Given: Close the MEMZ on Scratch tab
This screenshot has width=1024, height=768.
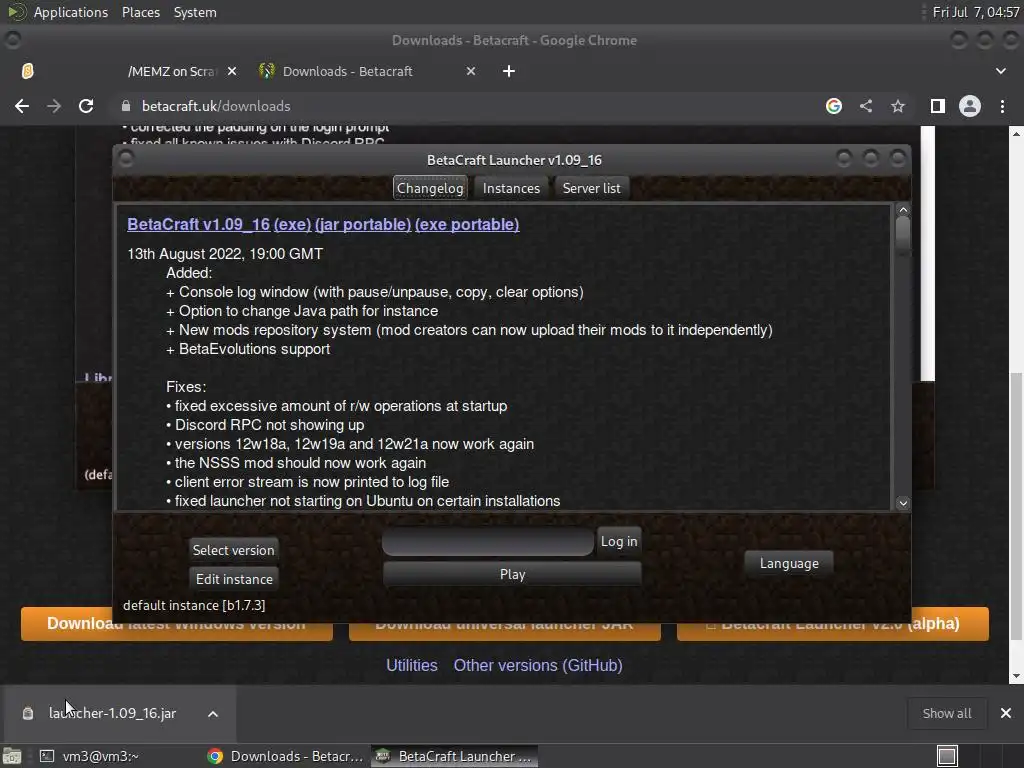Looking at the screenshot, I should (x=232, y=71).
